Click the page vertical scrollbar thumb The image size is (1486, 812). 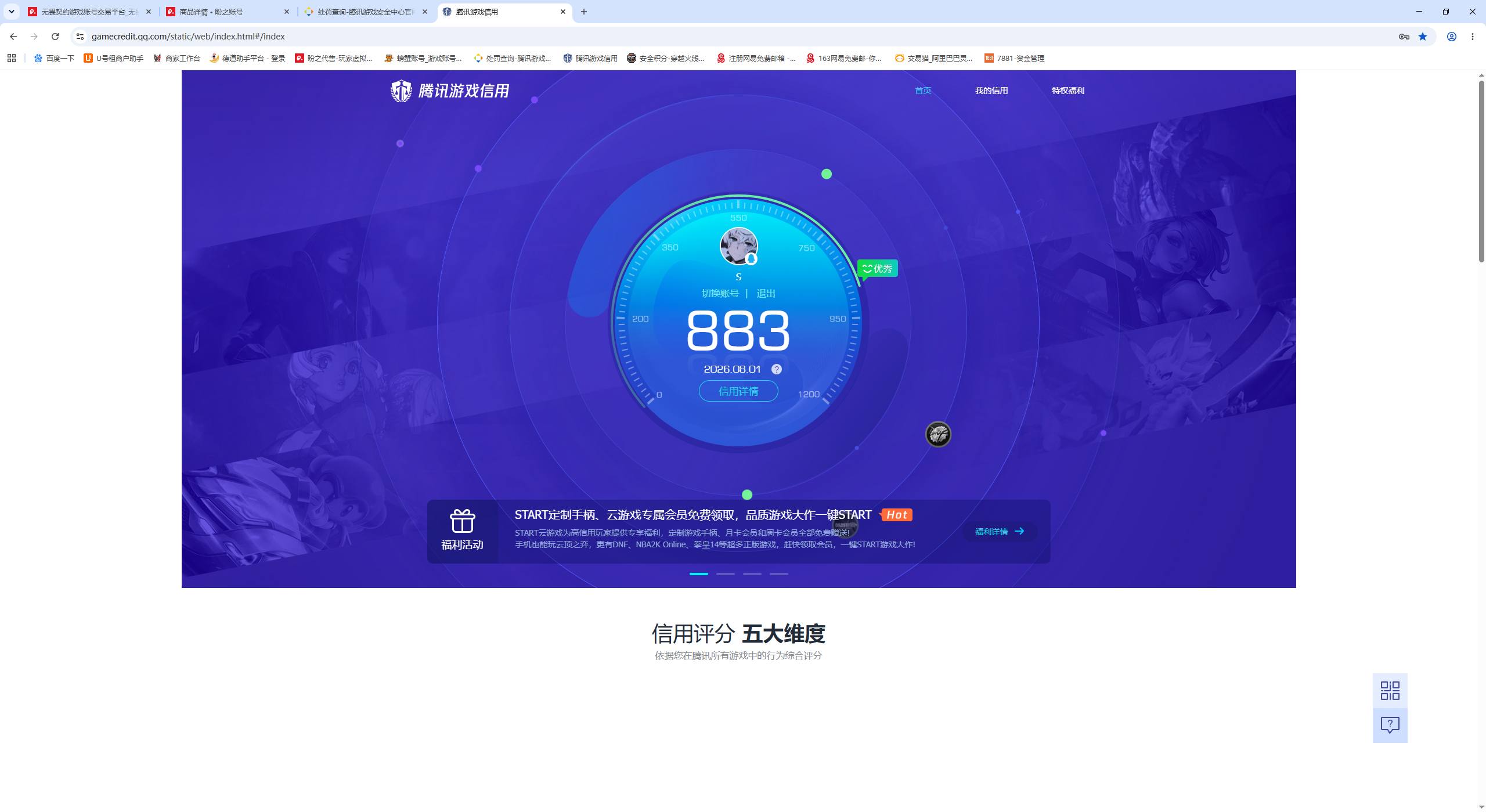[1481, 171]
